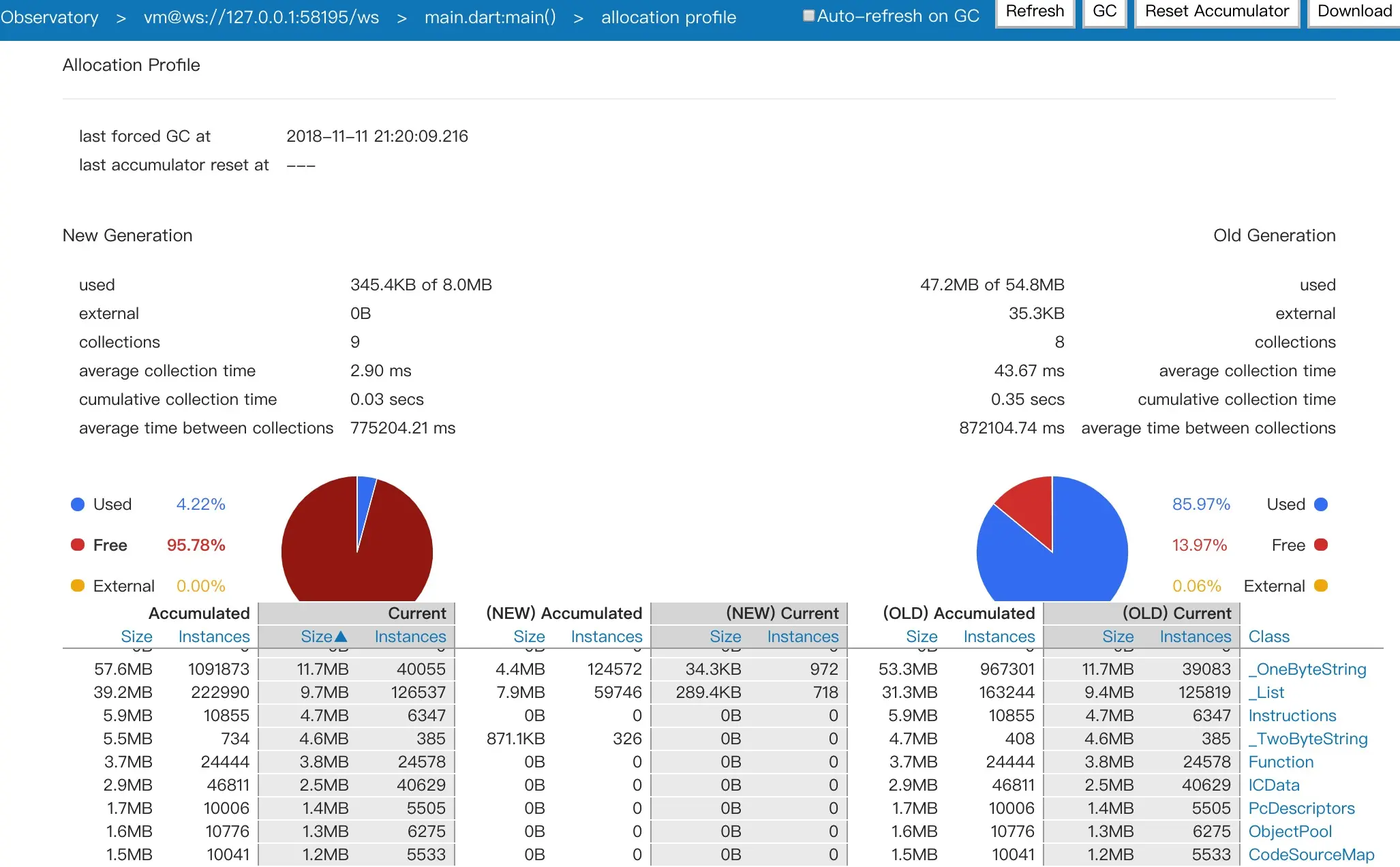Open _OneByteString class link

pyautogui.click(x=1307, y=669)
